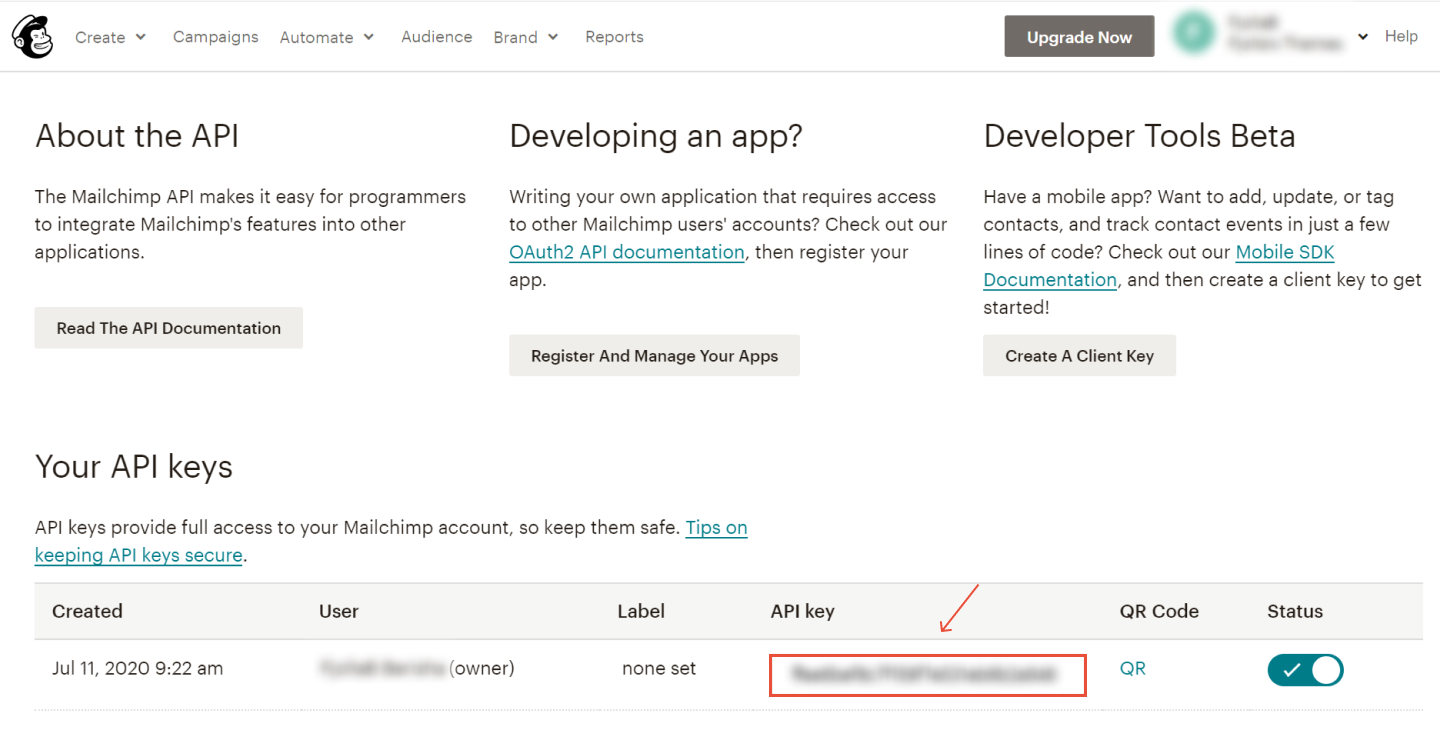Click the Mailchimp monkey logo

point(32,37)
